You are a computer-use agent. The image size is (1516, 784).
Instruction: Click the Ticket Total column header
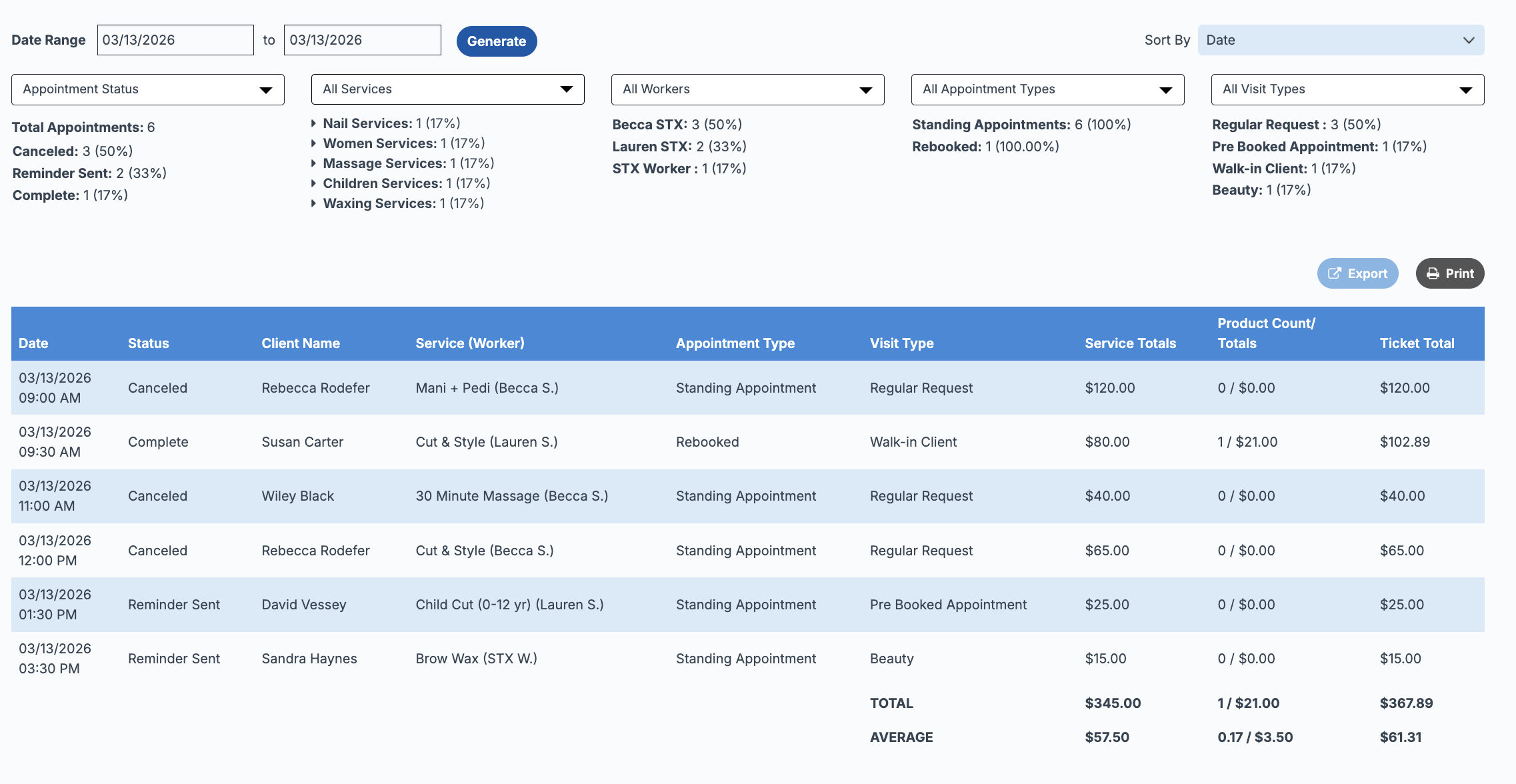tap(1417, 343)
